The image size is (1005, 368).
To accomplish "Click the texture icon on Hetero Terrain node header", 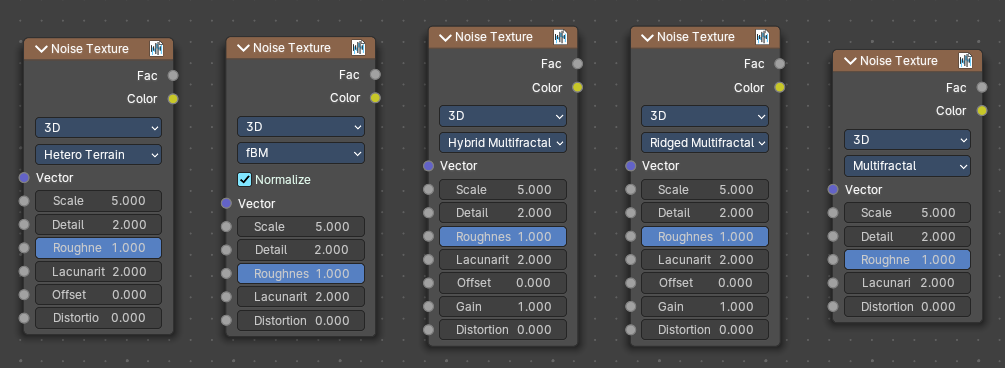I will (x=157, y=49).
